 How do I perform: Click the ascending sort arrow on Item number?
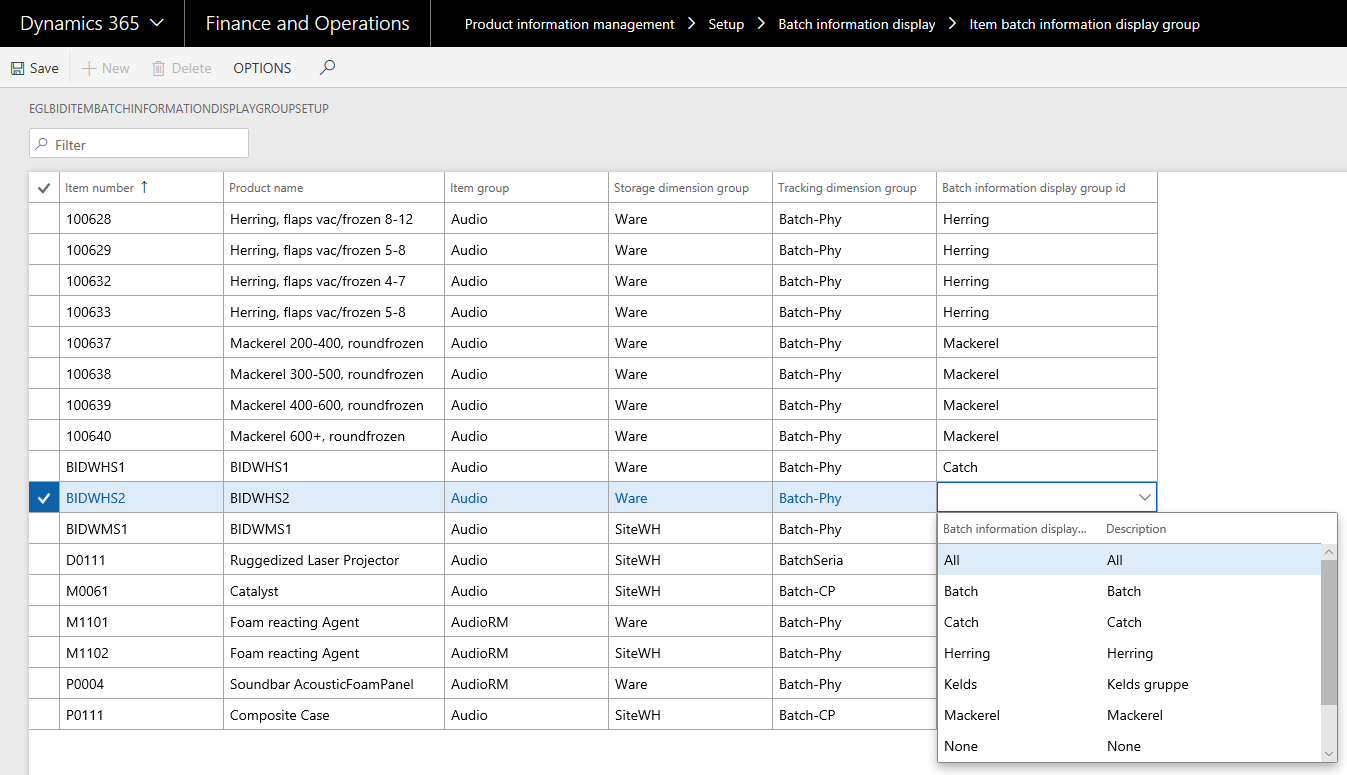point(144,187)
